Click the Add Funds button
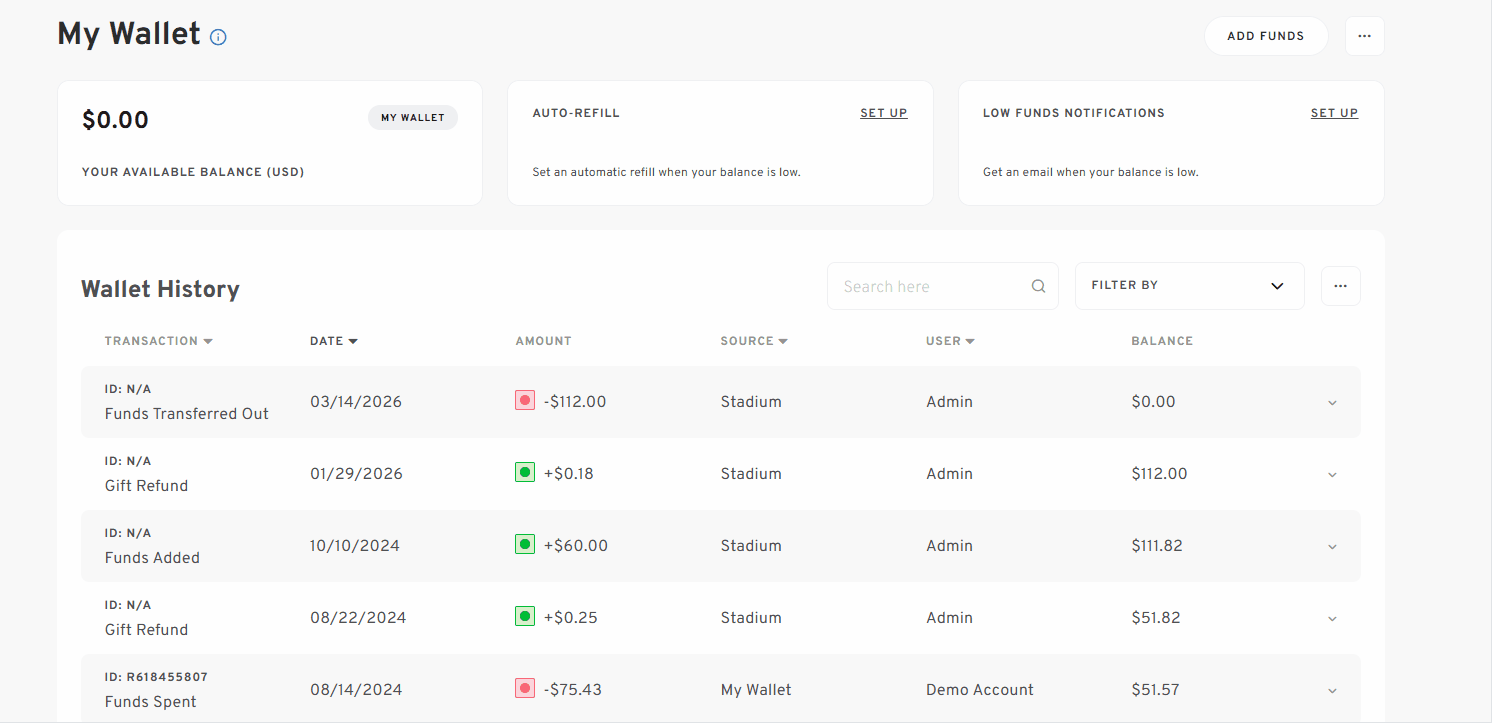The width and height of the screenshot is (1492, 723). coord(1265,36)
